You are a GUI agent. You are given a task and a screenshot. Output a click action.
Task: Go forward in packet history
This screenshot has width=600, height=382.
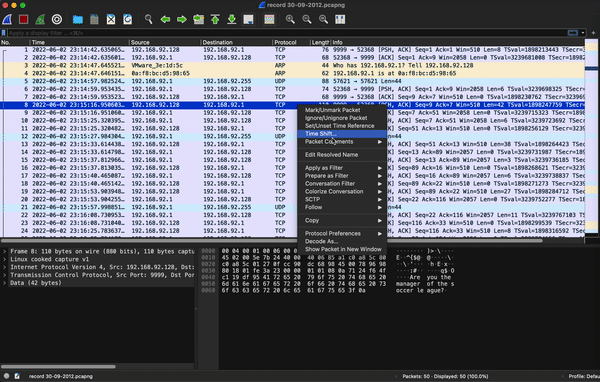182,19
